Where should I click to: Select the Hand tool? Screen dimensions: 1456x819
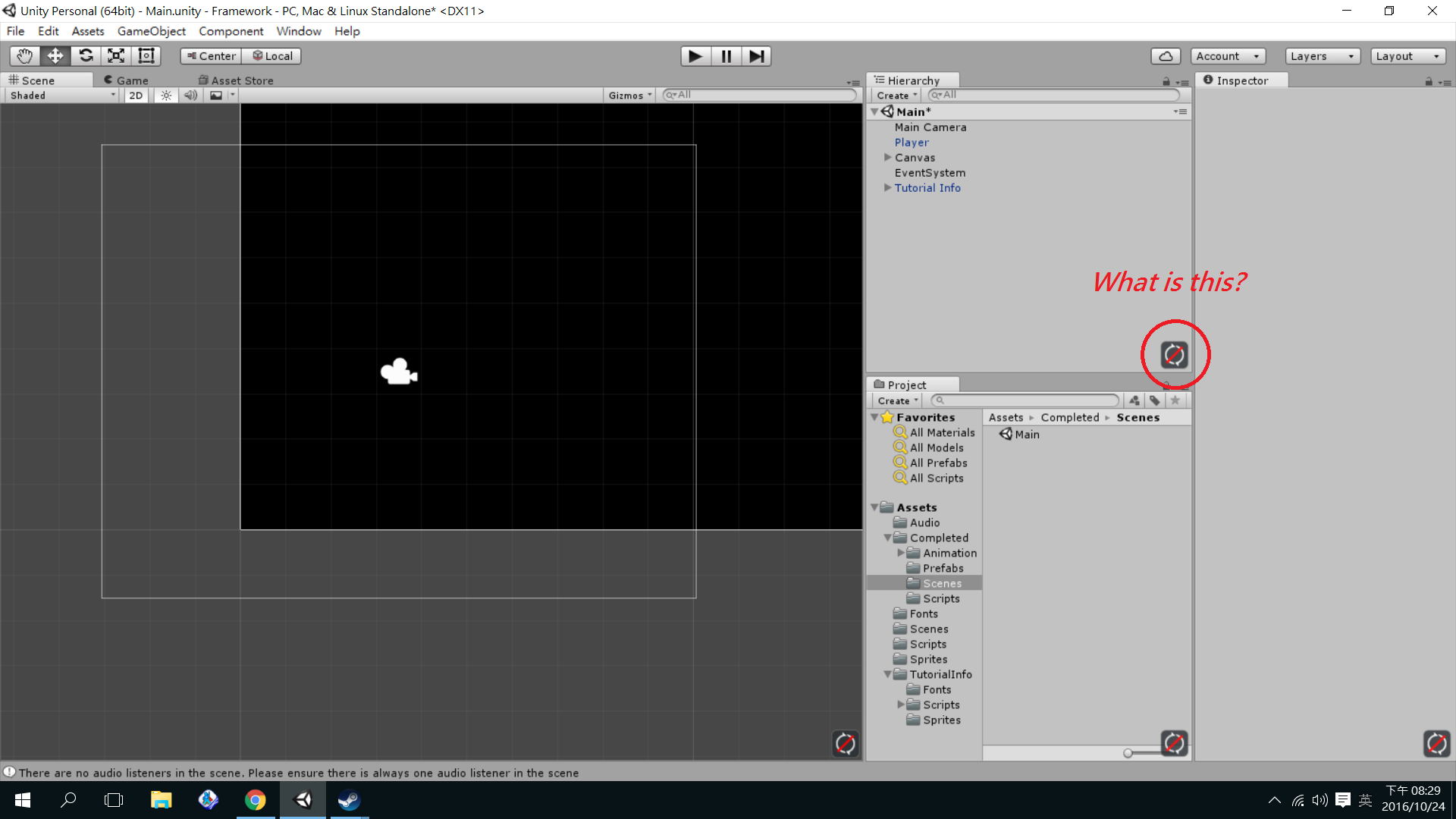[x=24, y=56]
